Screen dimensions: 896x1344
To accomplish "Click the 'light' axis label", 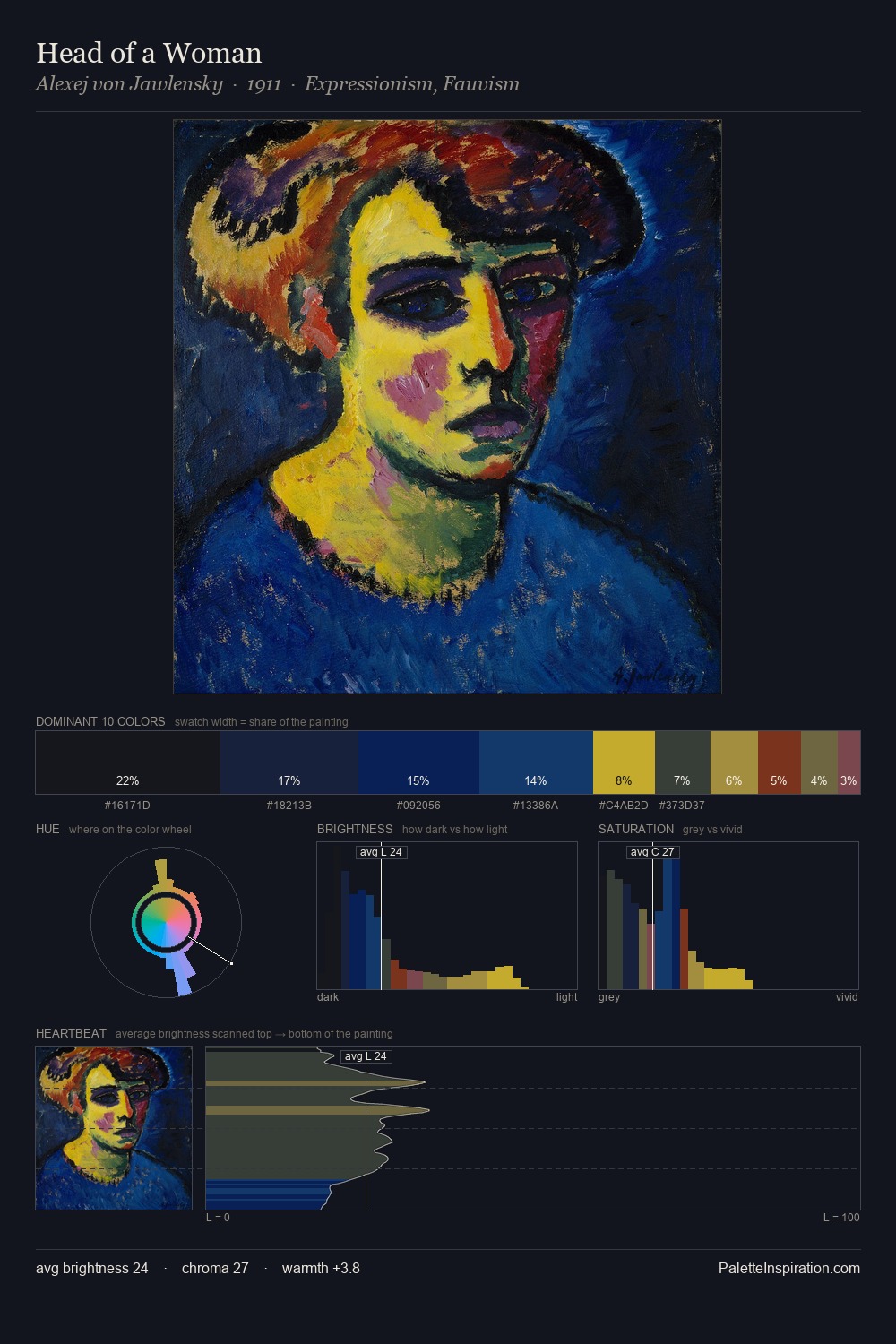I will (566, 997).
